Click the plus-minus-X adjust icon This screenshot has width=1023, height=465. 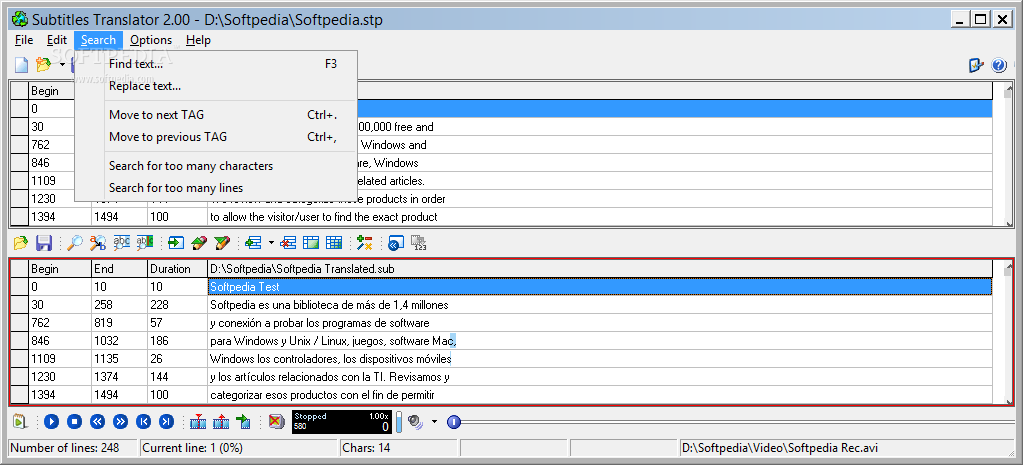coord(365,243)
